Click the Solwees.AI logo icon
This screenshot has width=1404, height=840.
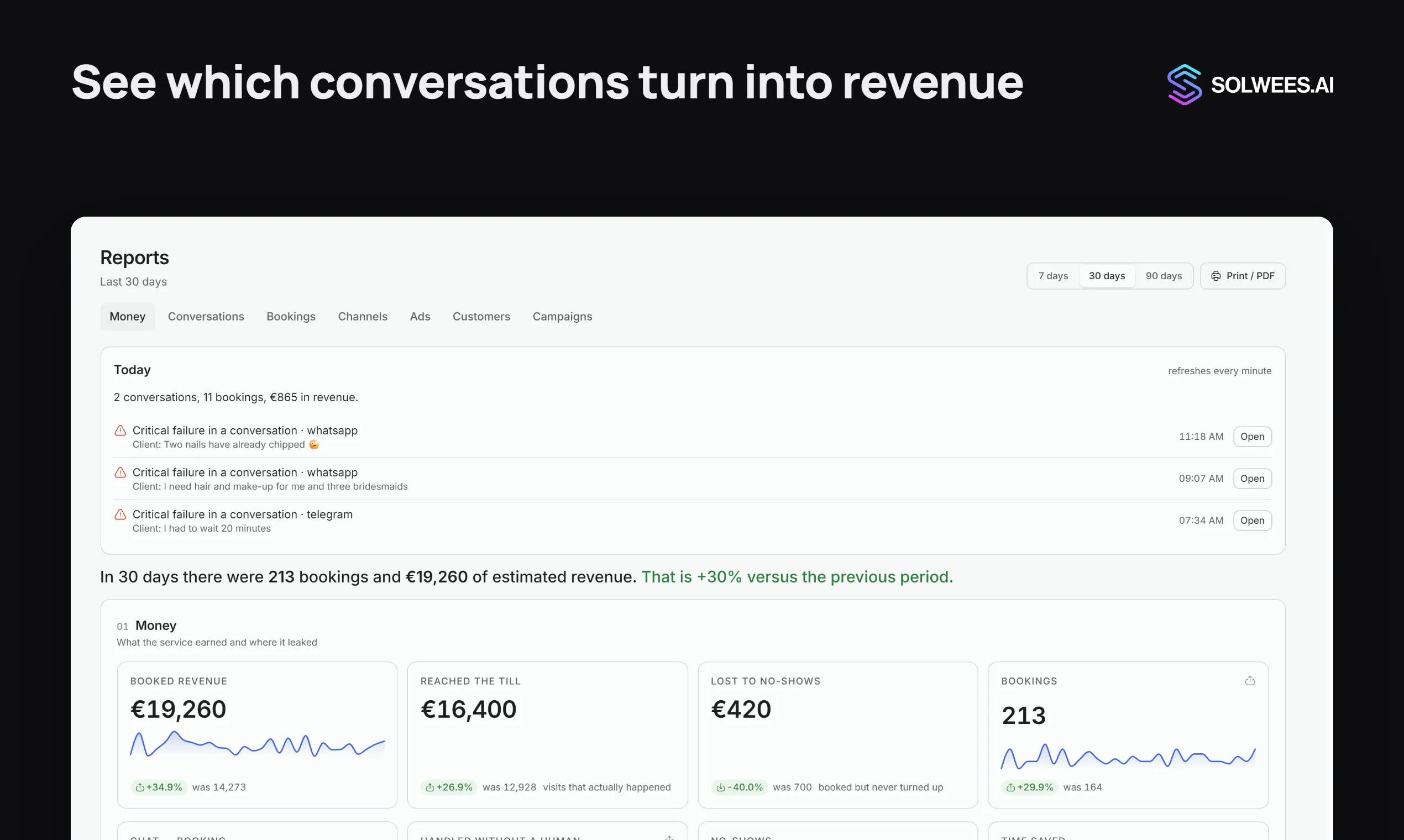1185,85
